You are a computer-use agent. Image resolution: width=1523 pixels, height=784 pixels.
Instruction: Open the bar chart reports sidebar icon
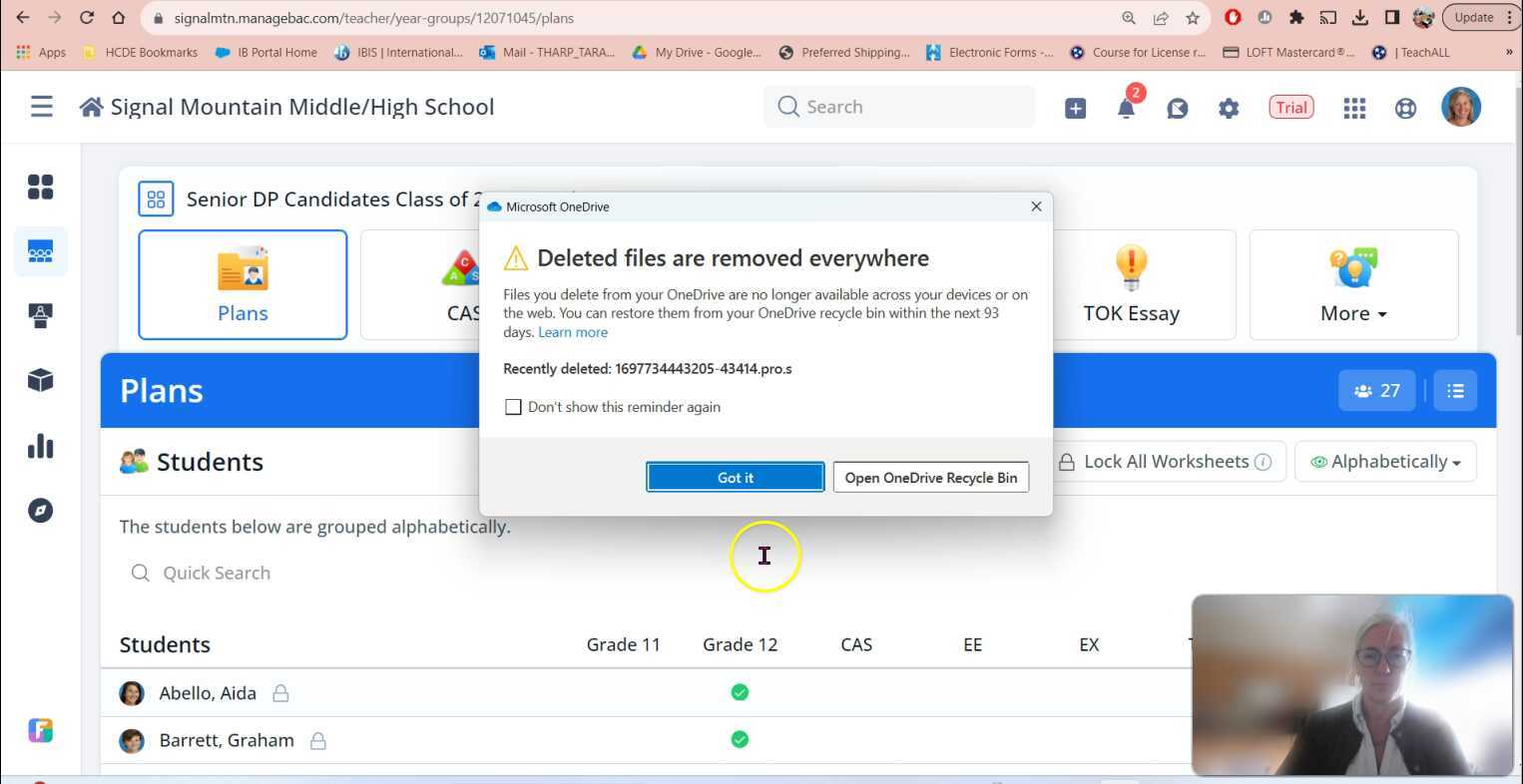[x=40, y=446]
